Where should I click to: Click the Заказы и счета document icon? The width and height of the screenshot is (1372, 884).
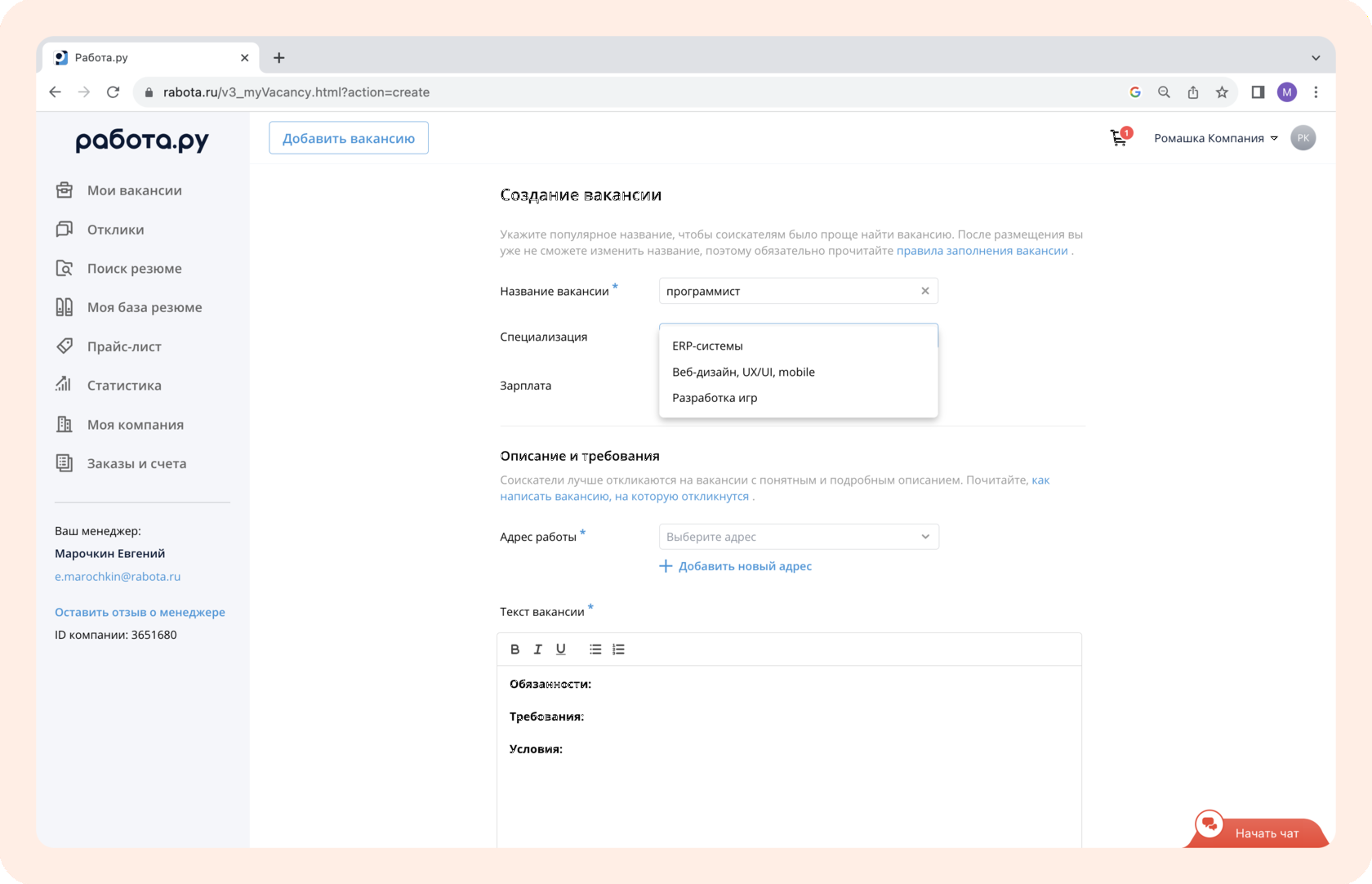click(65, 463)
